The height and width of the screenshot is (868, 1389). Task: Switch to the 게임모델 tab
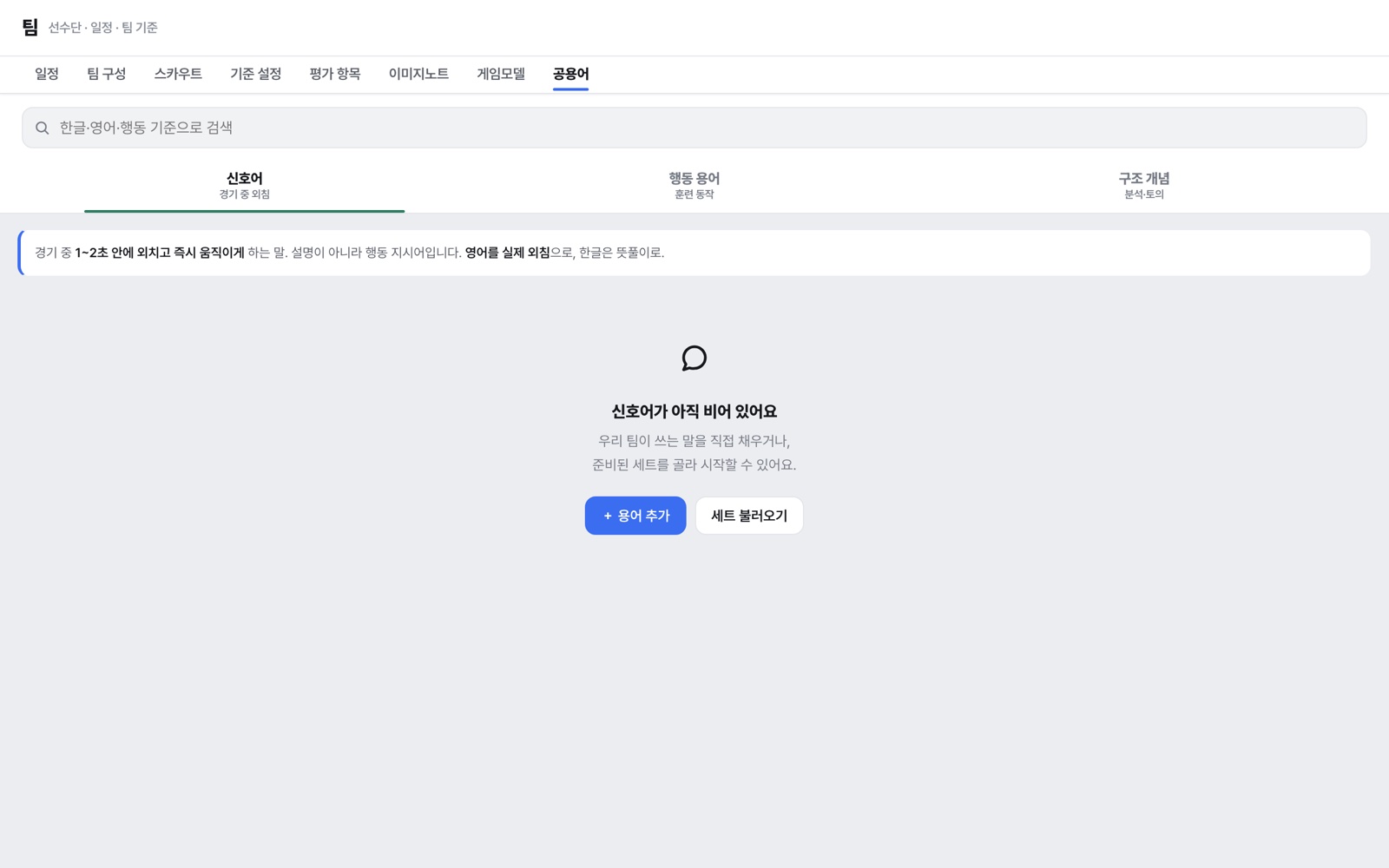(501, 75)
